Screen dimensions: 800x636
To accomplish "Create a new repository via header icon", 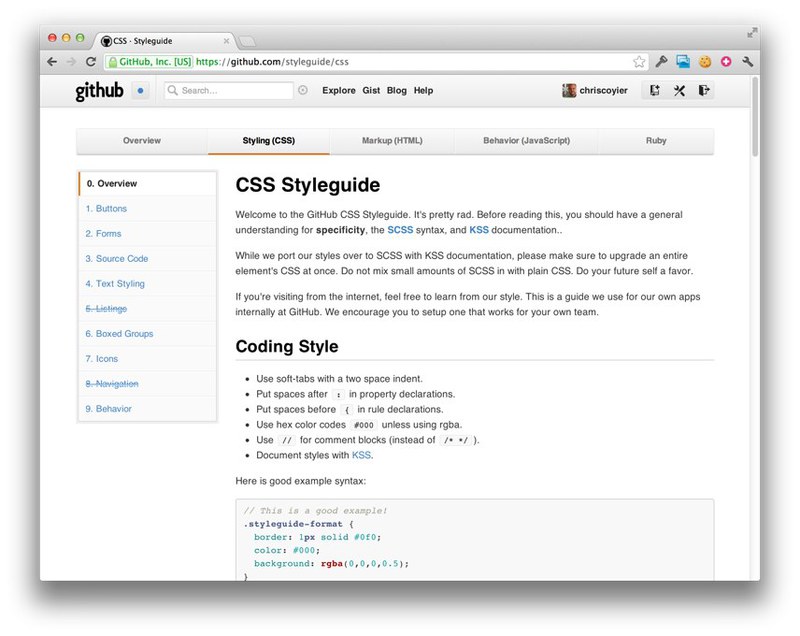I will point(654,90).
